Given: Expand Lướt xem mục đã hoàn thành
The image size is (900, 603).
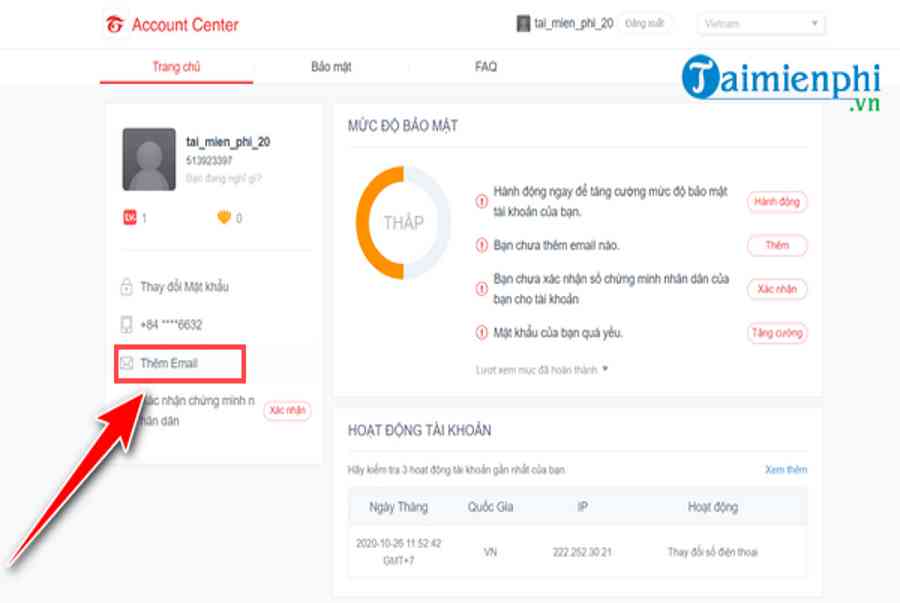Looking at the screenshot, I should pos(542,370).
